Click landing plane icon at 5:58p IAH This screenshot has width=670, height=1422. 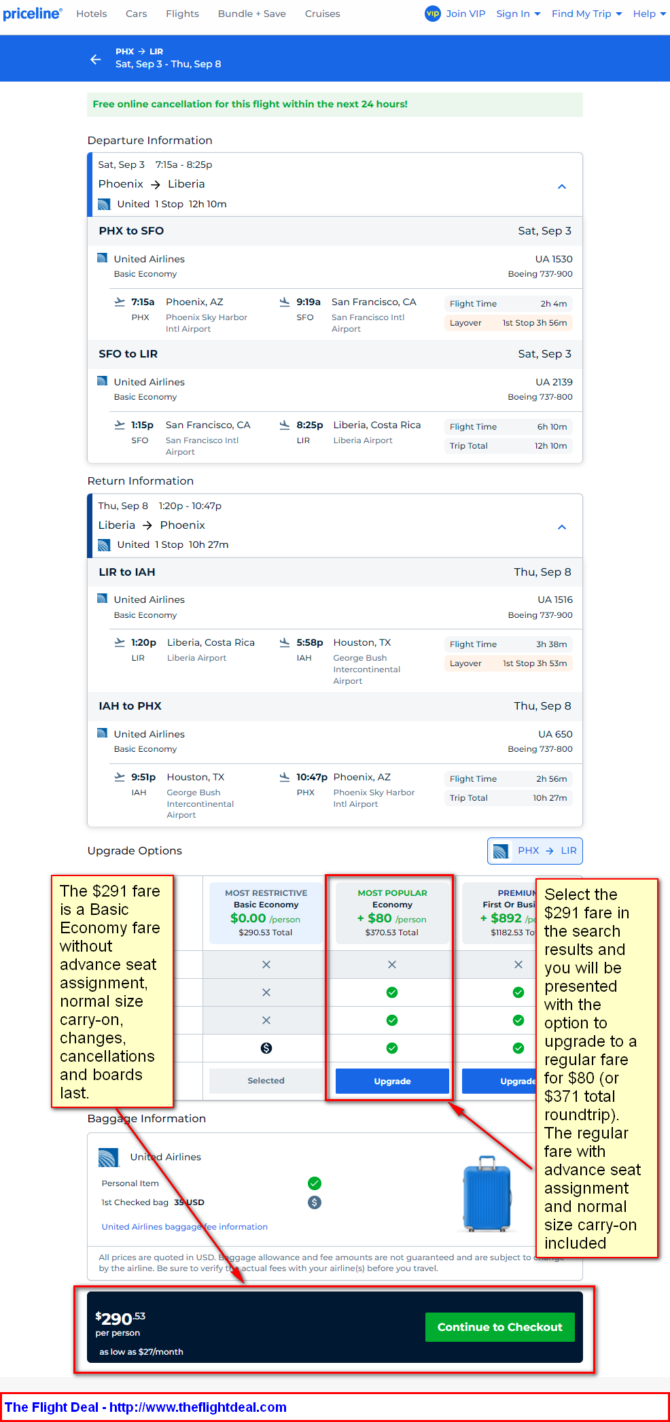click(285, 643)
